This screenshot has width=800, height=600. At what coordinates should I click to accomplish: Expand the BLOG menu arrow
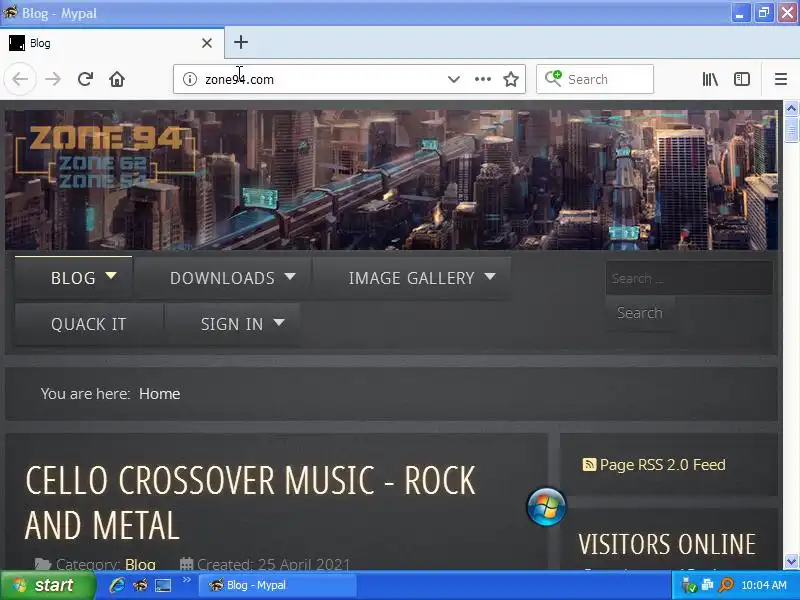[111, 276]
